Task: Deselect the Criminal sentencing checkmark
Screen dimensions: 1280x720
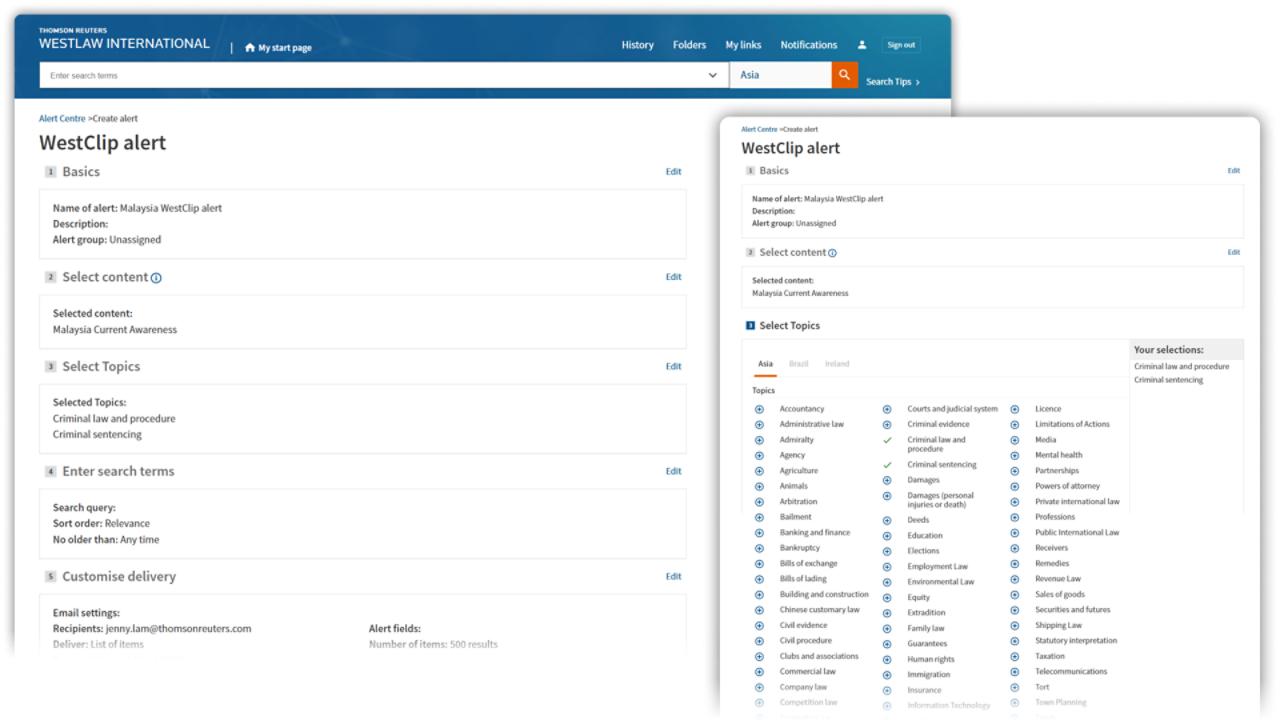Action: 887,465
